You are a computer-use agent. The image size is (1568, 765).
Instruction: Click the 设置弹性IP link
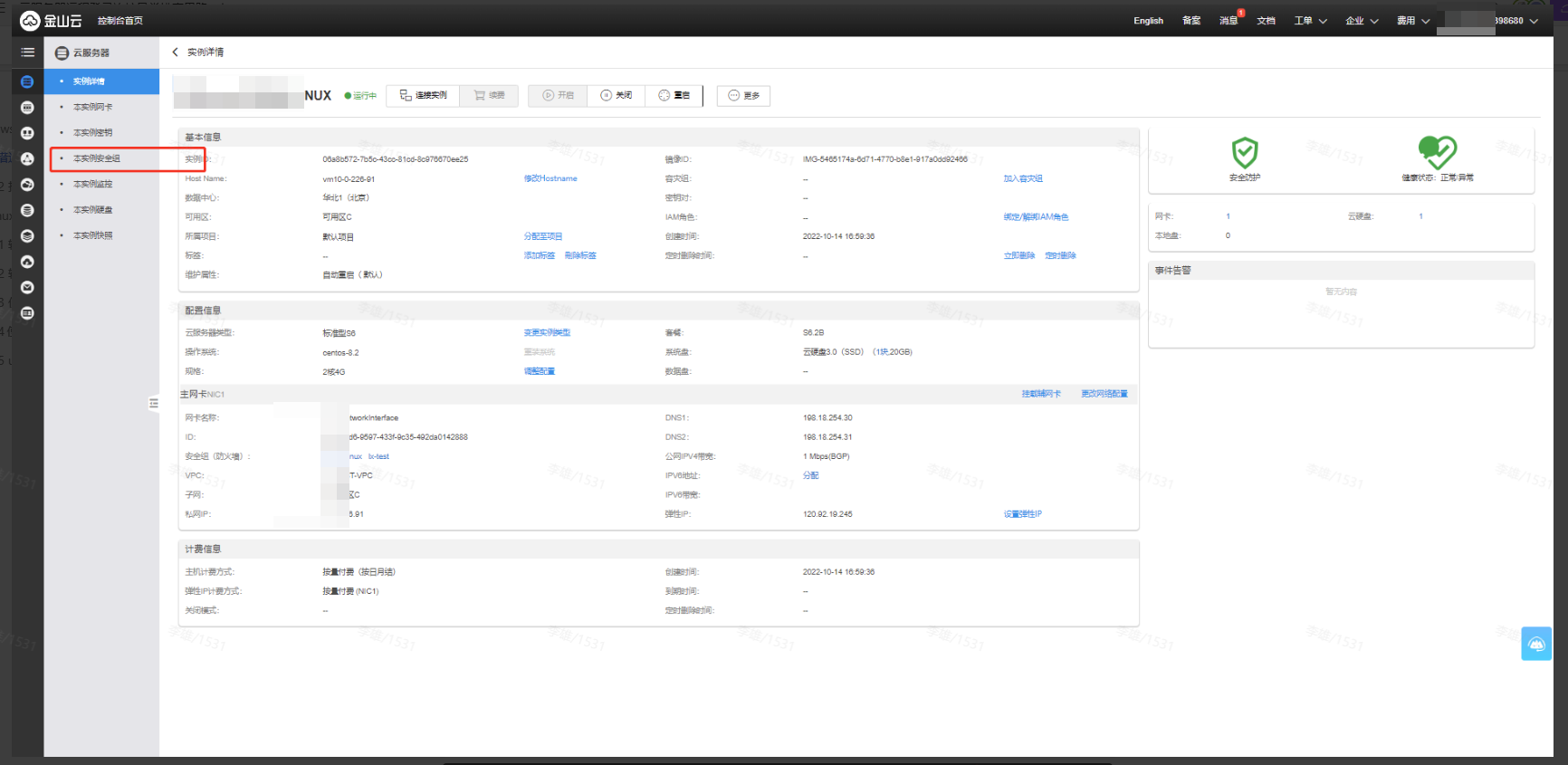click(1022, 514)
